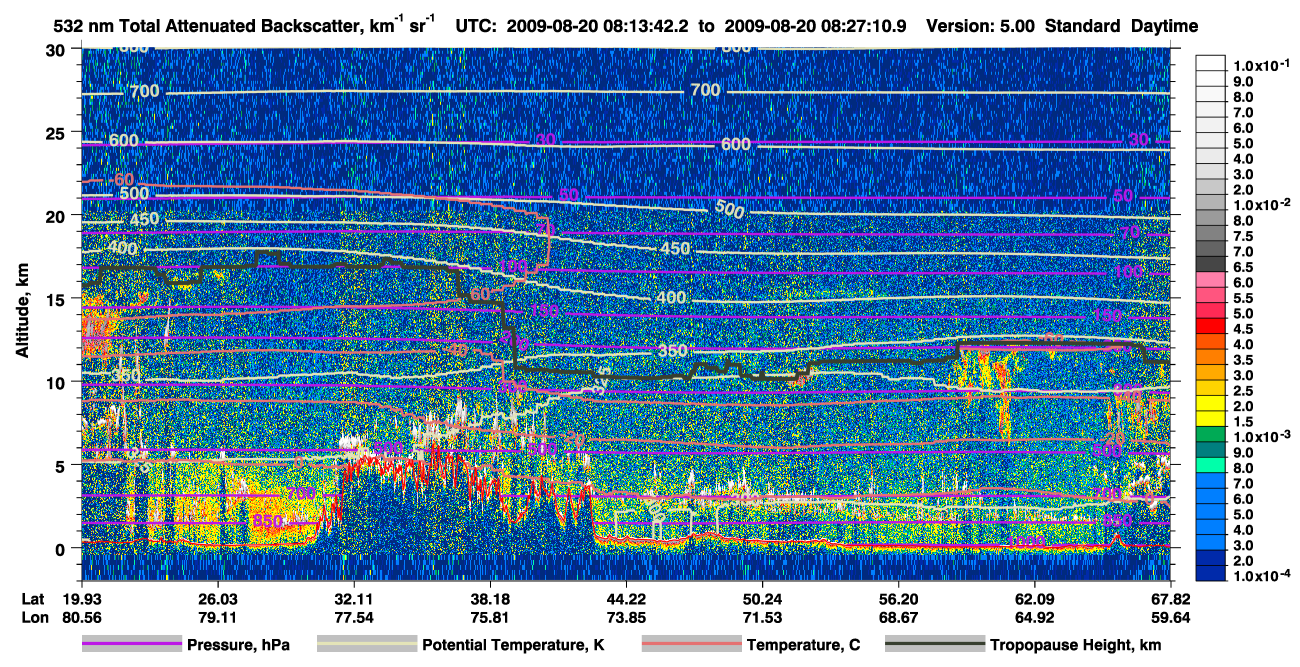This screenshot has width=1300, height=667.
Task: Click longitude value 75.81
Action: pos(489,618)
